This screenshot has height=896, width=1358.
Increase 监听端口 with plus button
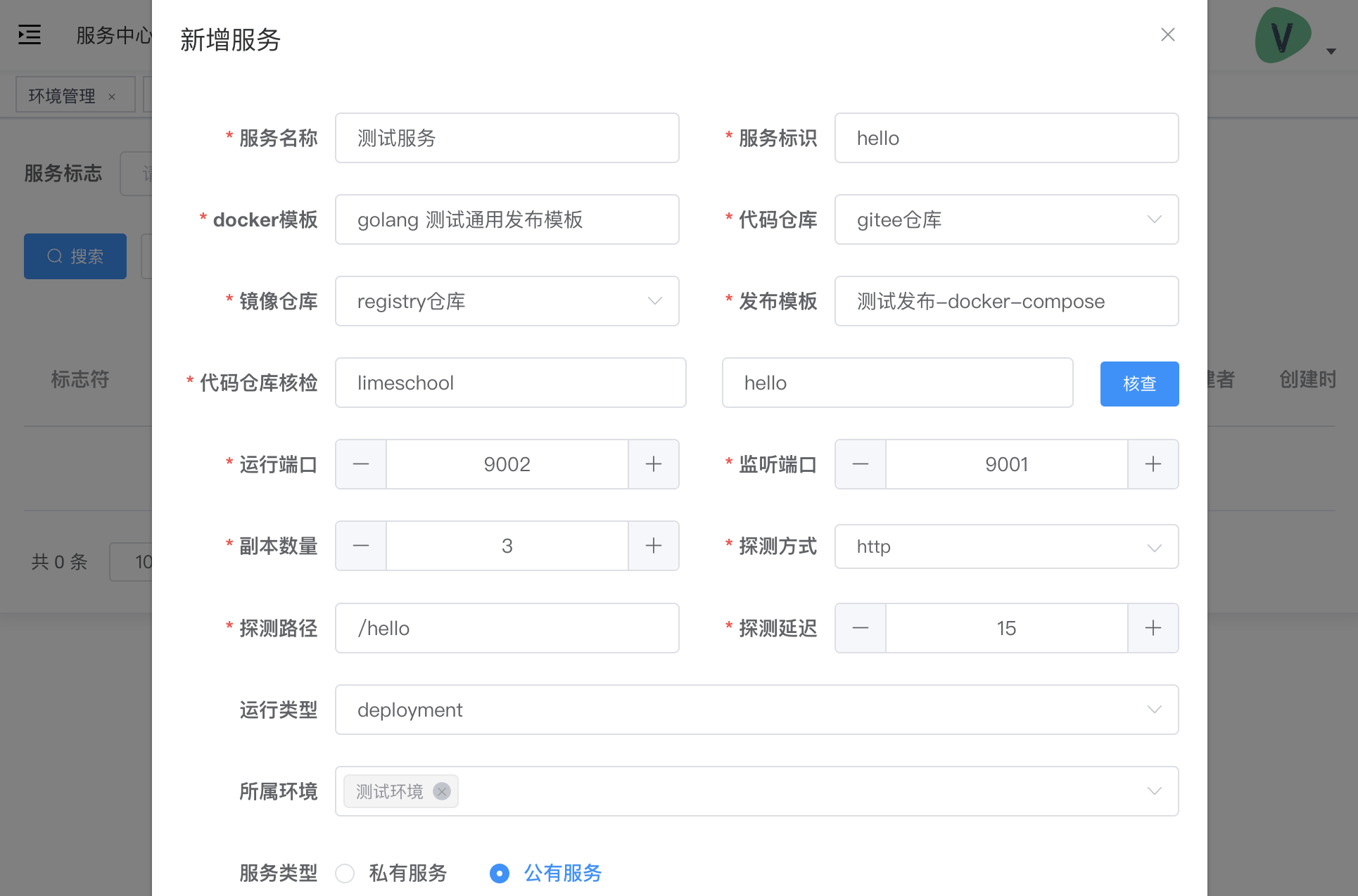[x=1153, y=464]
